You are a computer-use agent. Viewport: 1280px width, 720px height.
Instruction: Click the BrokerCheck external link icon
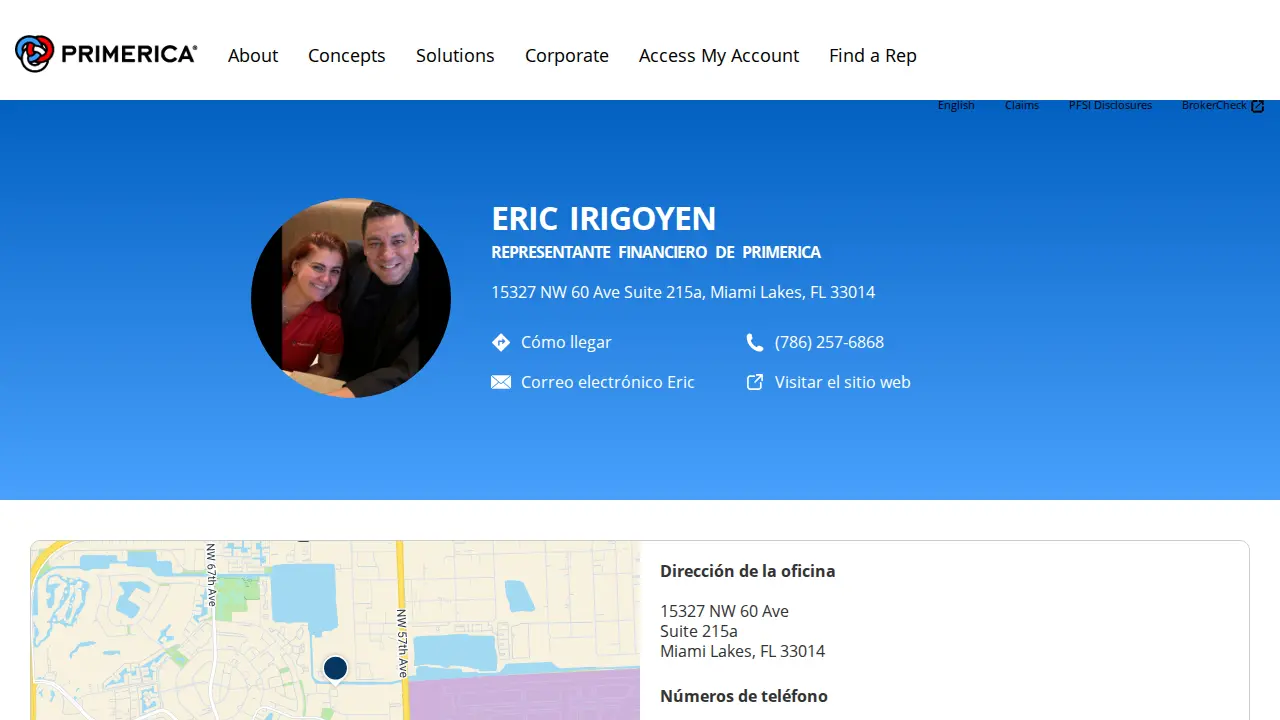click(1258, 106)
